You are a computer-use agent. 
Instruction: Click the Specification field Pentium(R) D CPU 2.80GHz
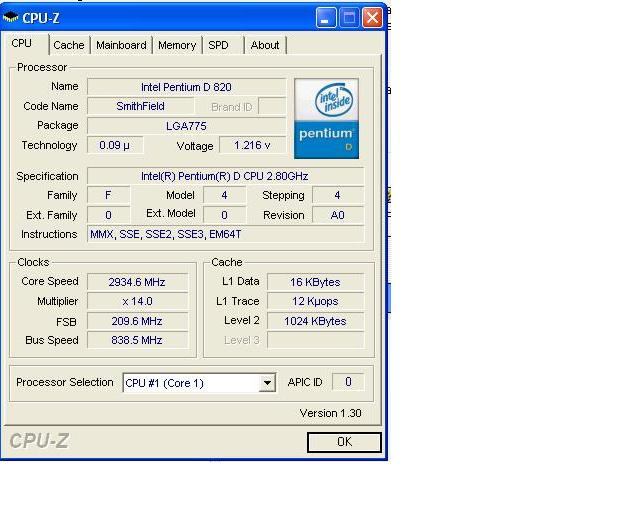225,176
